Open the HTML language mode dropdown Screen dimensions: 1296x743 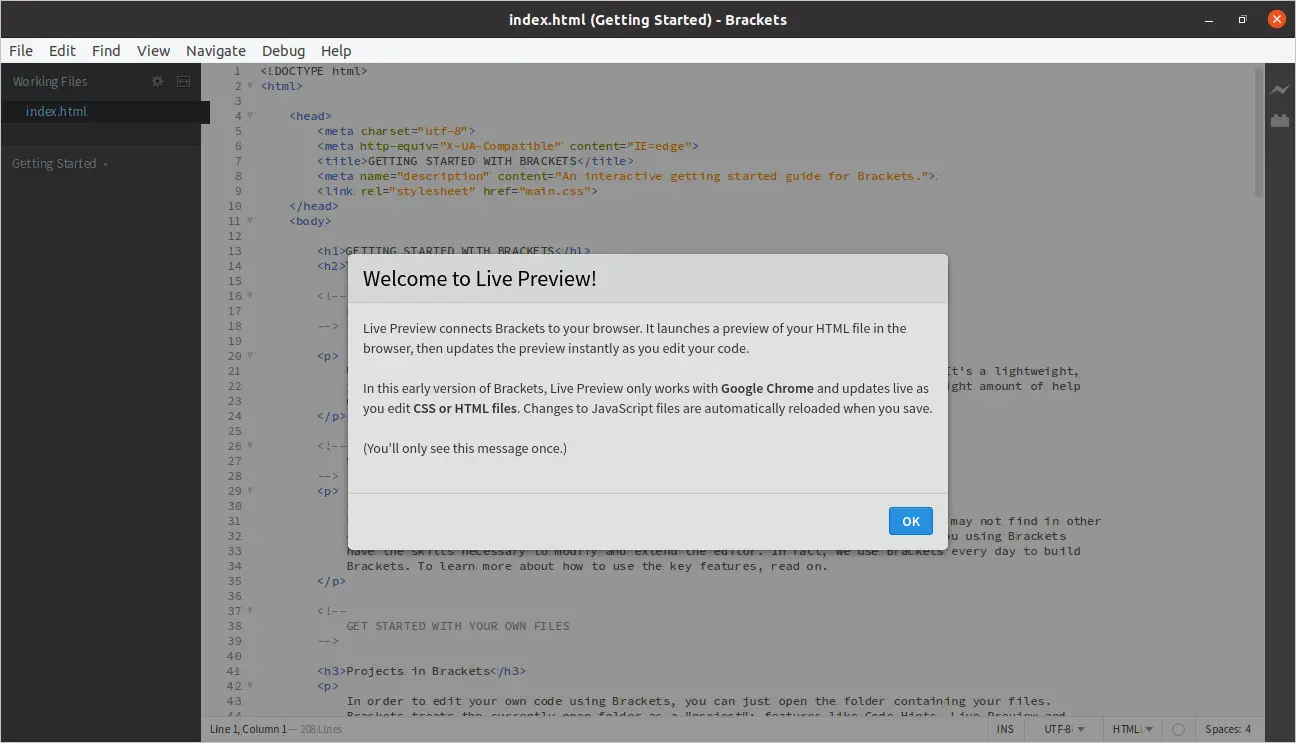coord(1132,730)
